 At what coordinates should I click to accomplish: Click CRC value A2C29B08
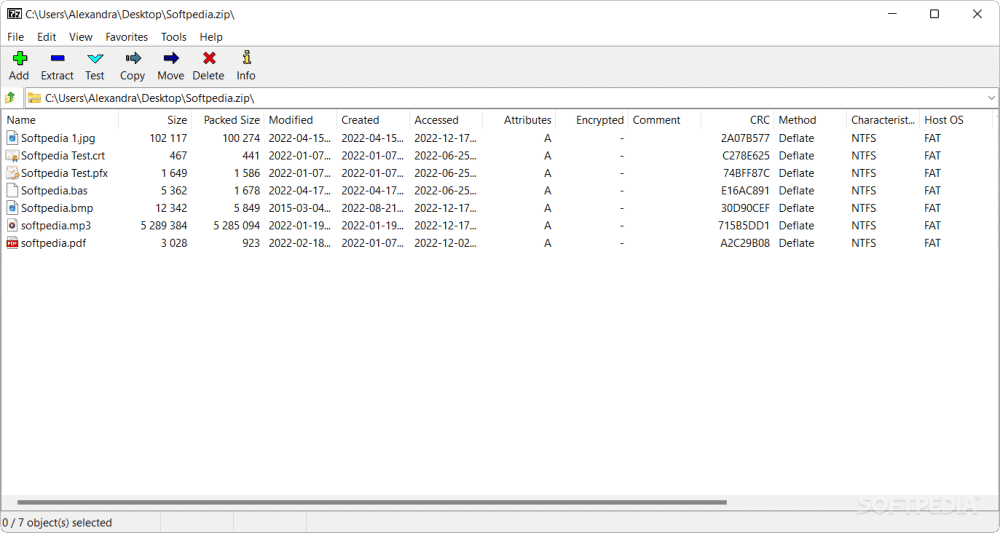745,243
